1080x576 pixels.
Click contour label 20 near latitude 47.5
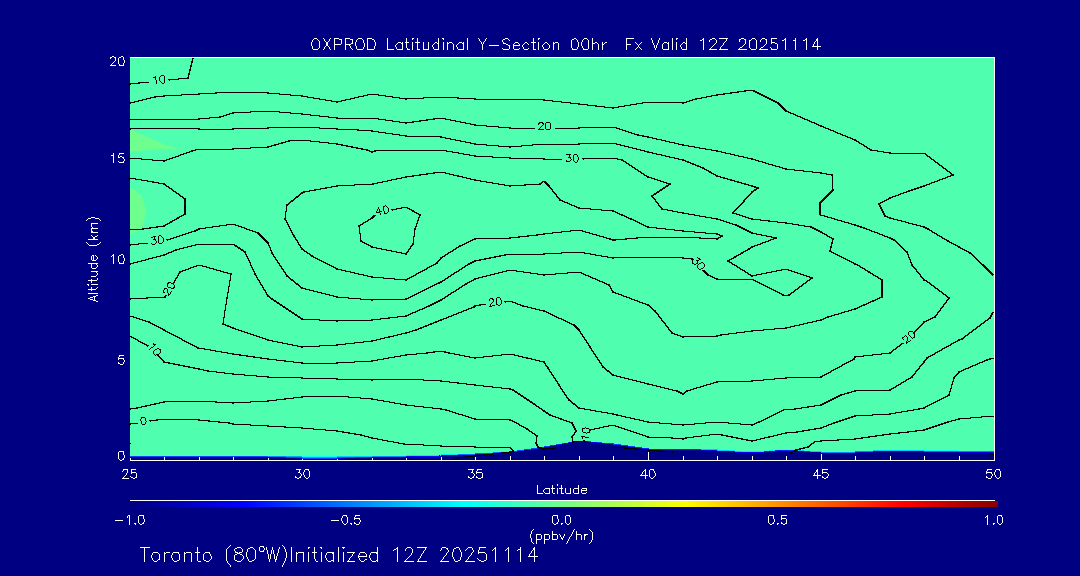click(909, 336)
